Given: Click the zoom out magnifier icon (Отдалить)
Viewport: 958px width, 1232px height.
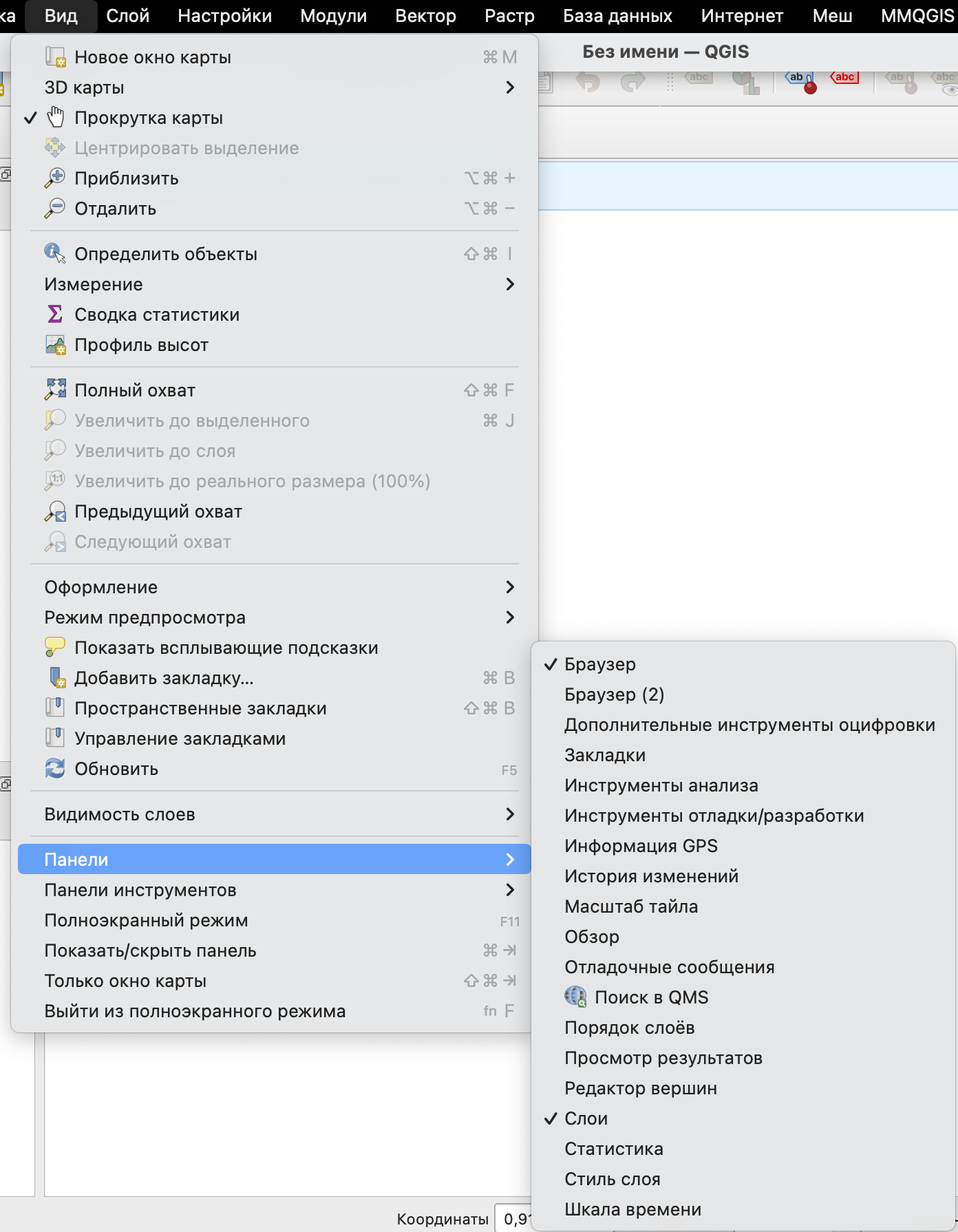Looking at the screenshot, I should coord(55,208).
